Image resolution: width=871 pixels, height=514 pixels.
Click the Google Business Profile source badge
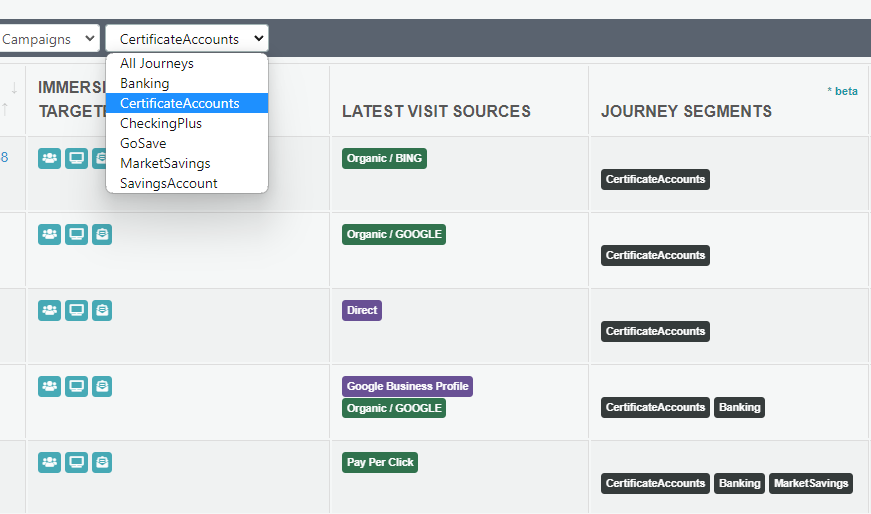tap(407, 386)
